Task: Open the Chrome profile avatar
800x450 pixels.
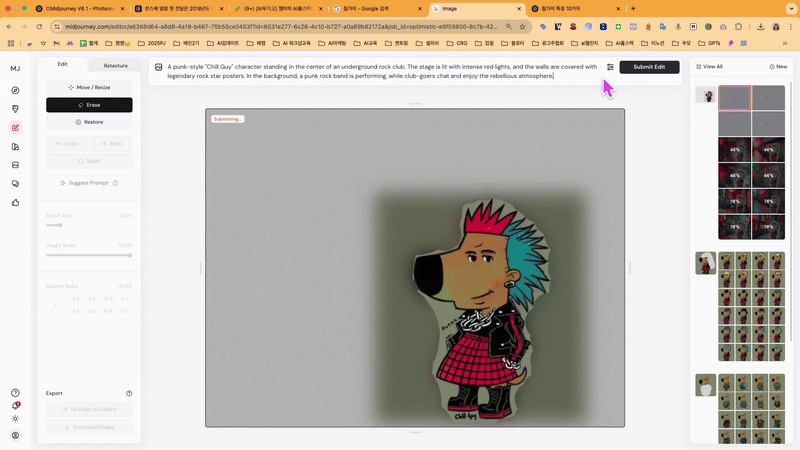Action: (776, 27)
